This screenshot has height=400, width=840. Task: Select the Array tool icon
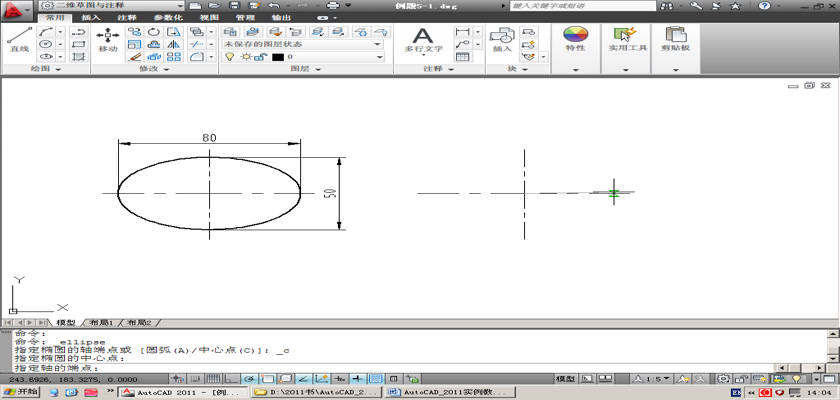click(174, 57)
